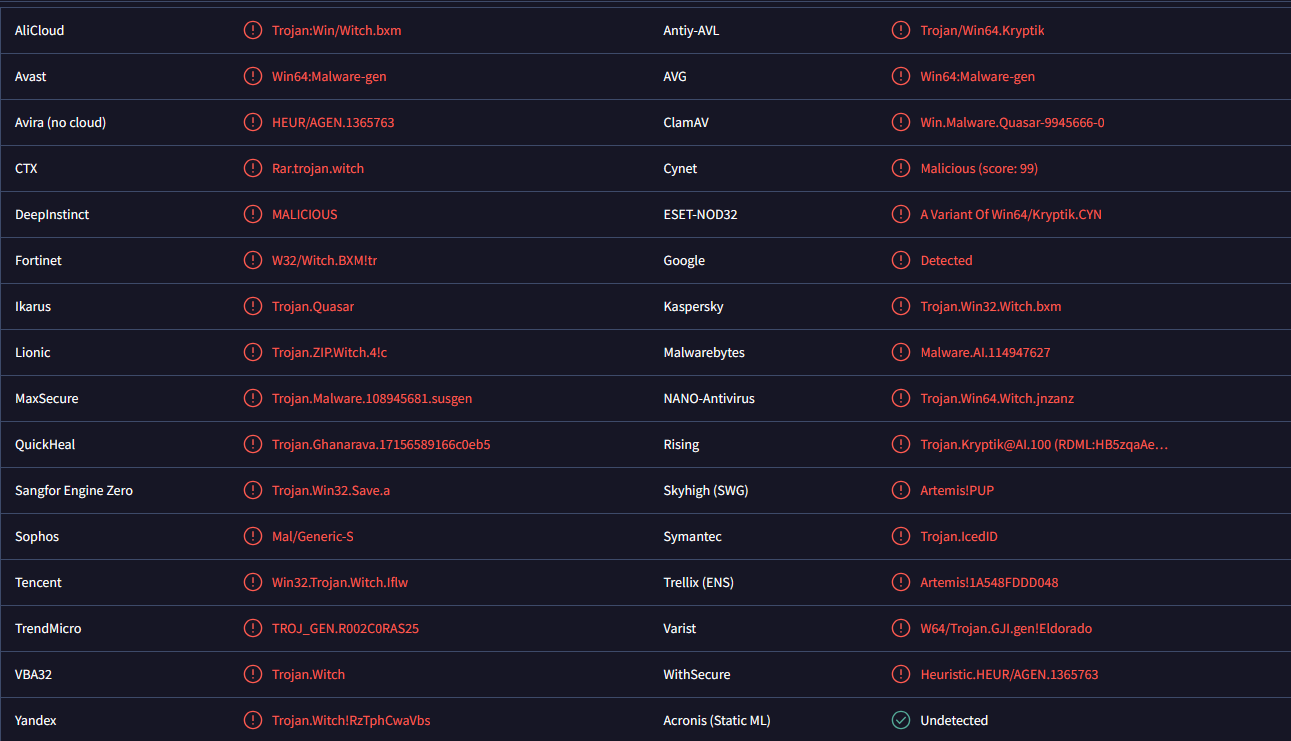Viewport: 1291px width, 741px height.
Task: Click the warning icon in the Yandex row
Action: coord(253,720)
